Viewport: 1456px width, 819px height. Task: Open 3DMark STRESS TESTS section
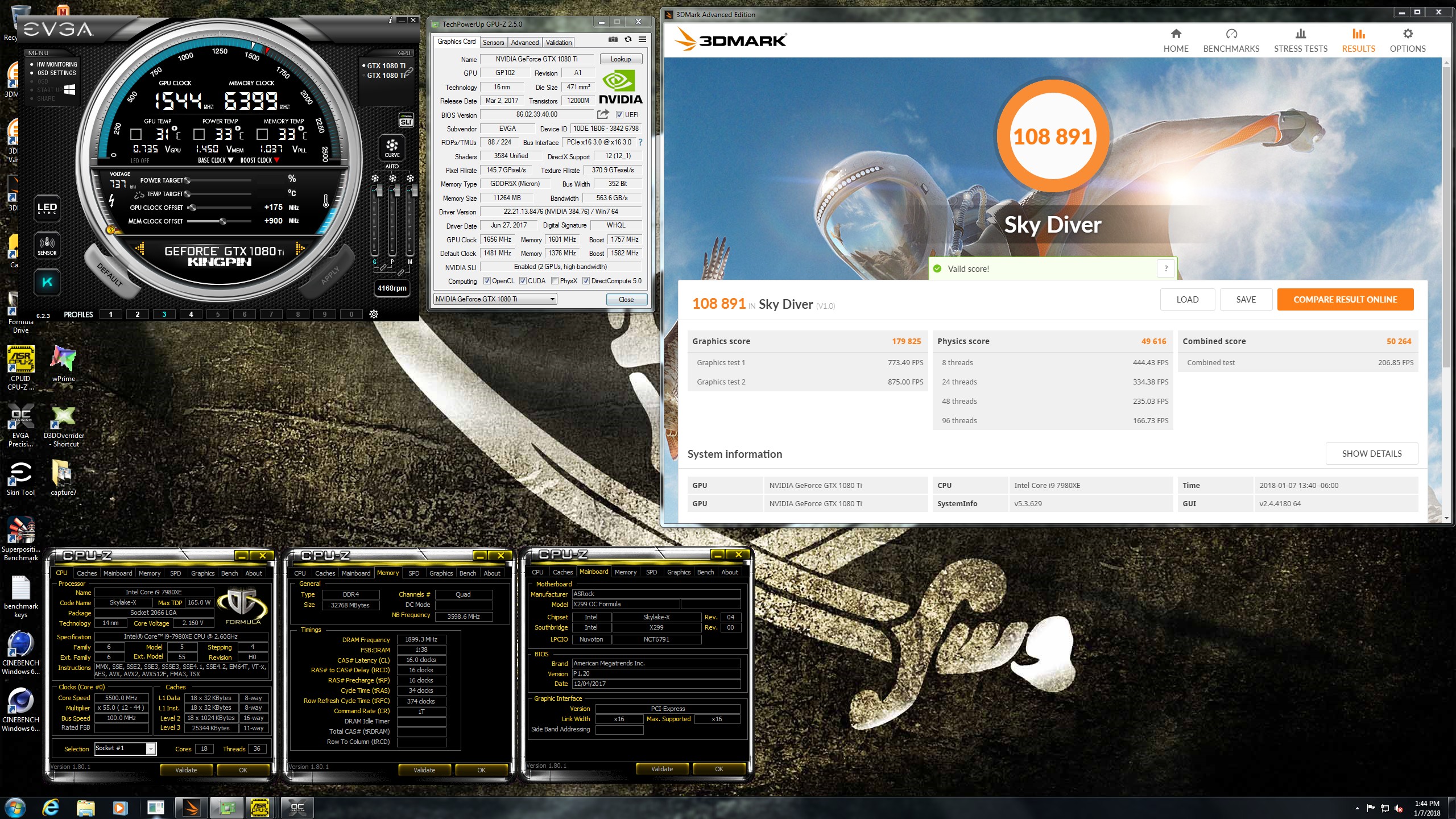(x=1300, y=41)
